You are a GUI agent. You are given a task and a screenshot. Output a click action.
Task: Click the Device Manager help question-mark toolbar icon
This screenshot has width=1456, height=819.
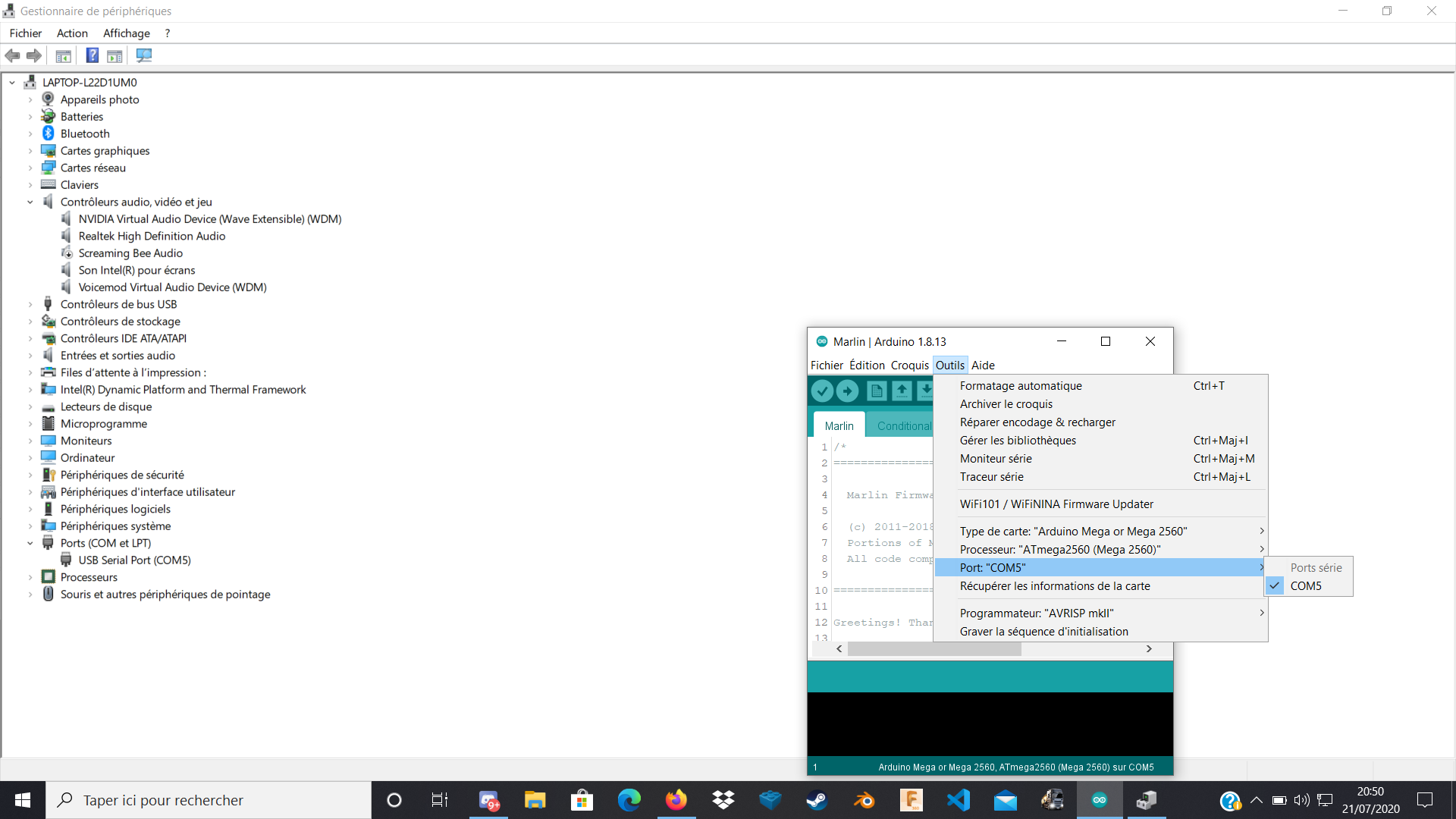click(x=92, y=55)
